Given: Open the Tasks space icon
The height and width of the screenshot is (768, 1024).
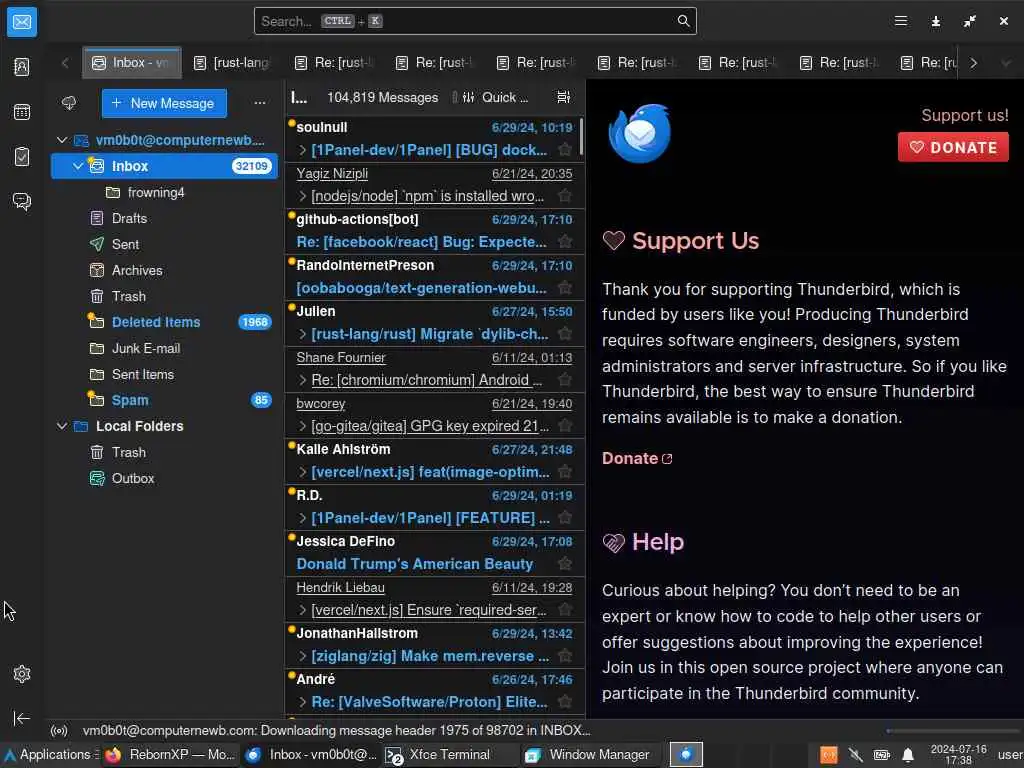Looking at the screenshot, I should point(22,157).
